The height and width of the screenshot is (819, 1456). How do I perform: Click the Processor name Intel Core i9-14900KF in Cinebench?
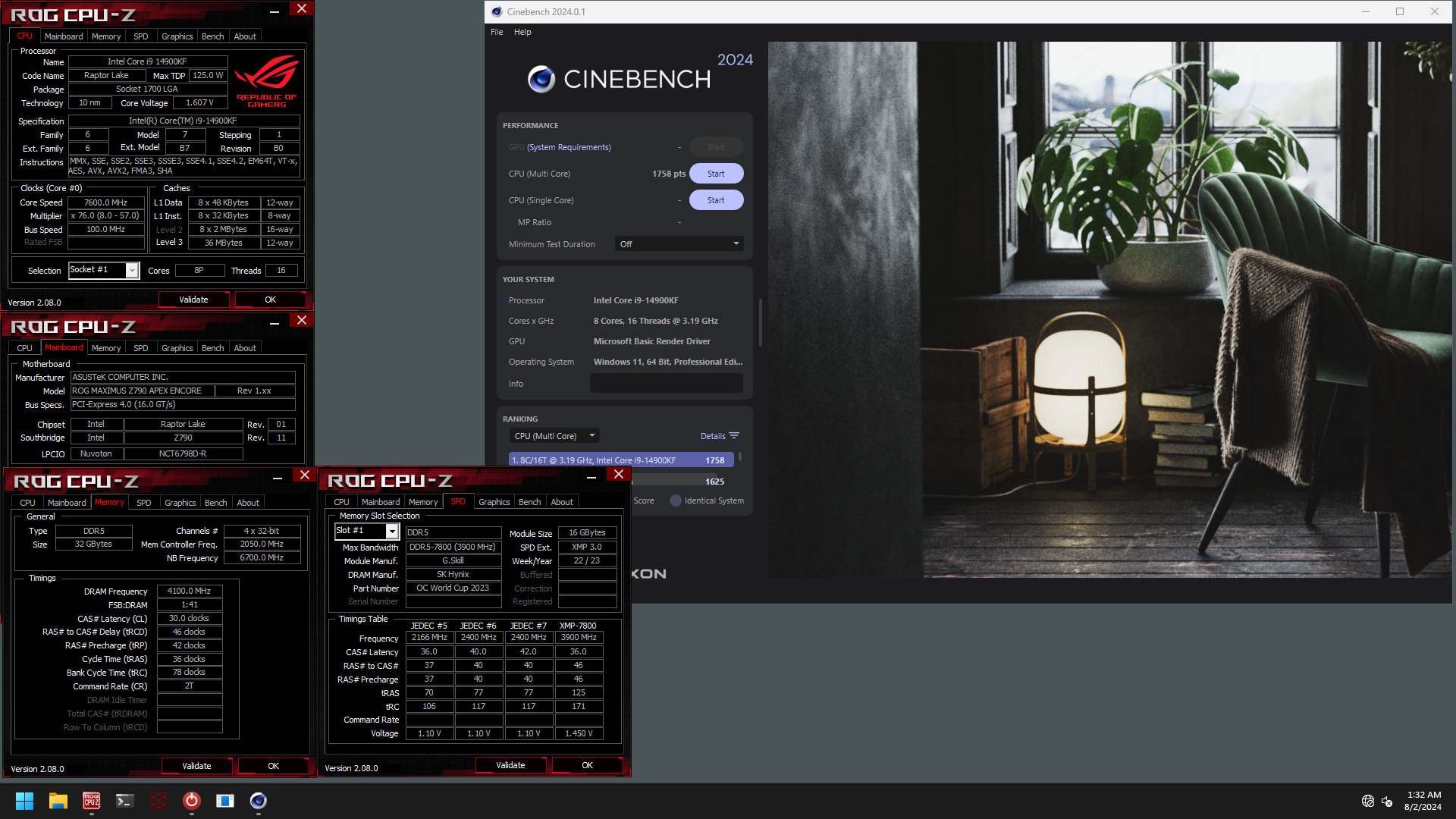(x=635, y=300)
